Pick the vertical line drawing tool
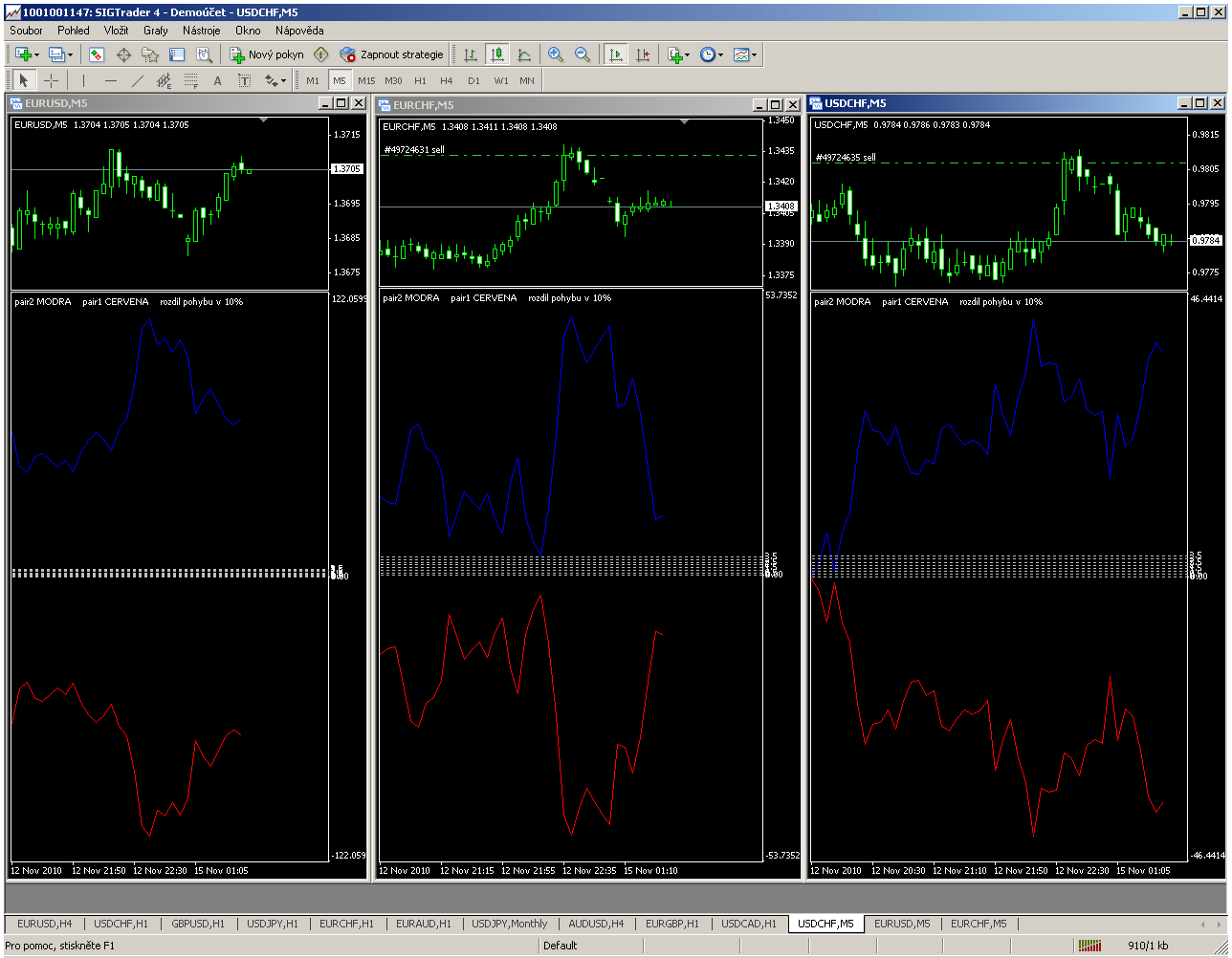Viewport: 1232px width, 958px height. point(83,80)
